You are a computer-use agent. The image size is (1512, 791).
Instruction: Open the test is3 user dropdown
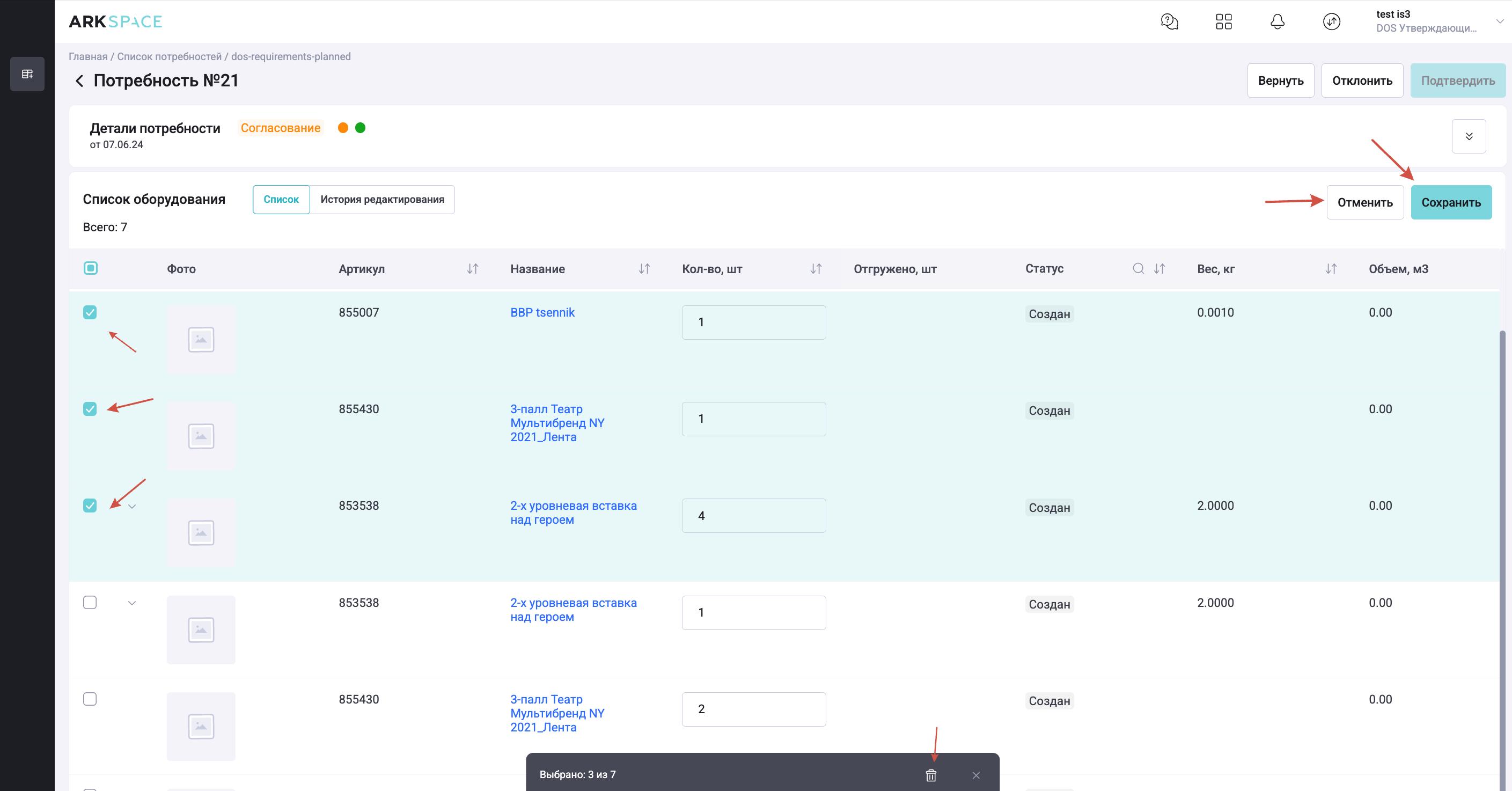(x=1499, y=21)
